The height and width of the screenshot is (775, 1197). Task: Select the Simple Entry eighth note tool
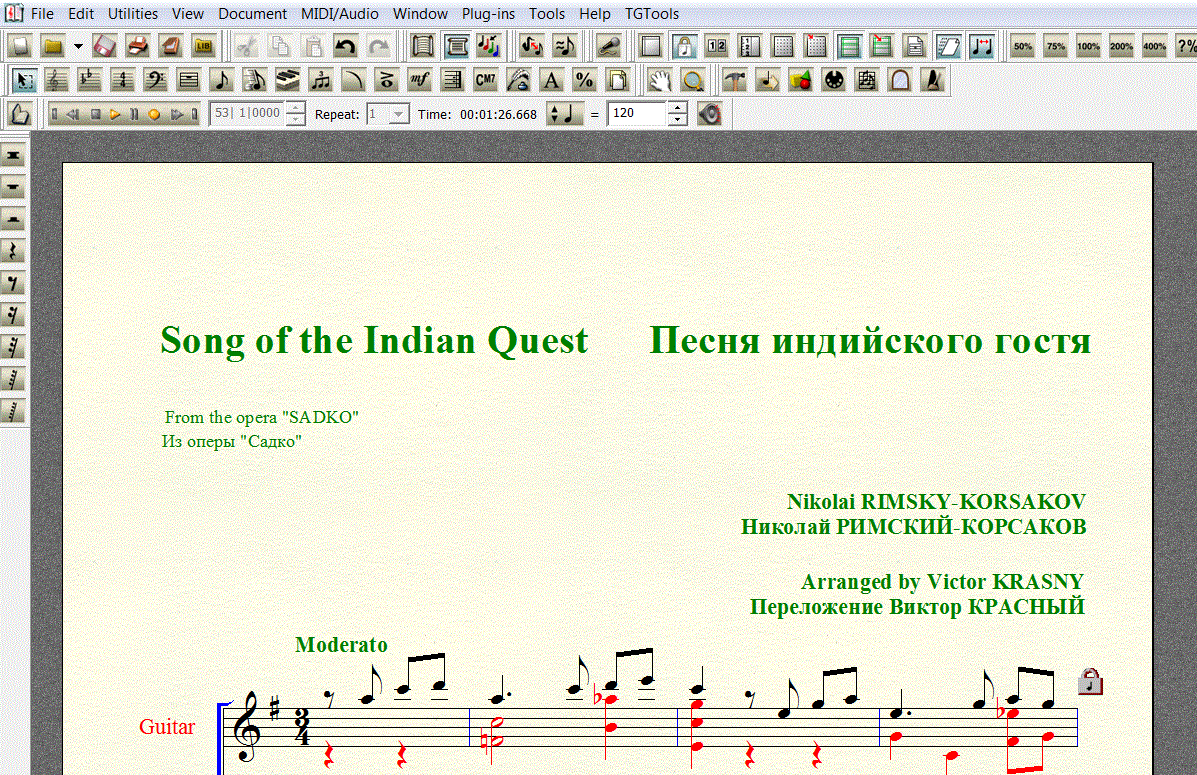point(221,80)
